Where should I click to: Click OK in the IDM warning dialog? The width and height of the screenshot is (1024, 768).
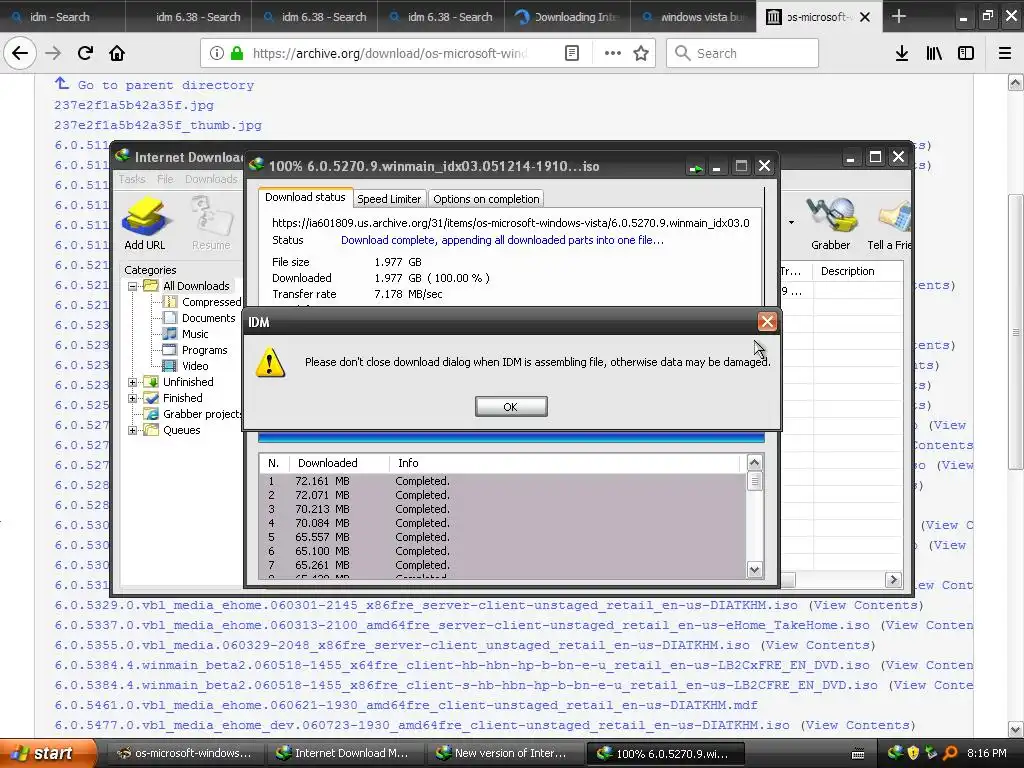tap(511, 406)
